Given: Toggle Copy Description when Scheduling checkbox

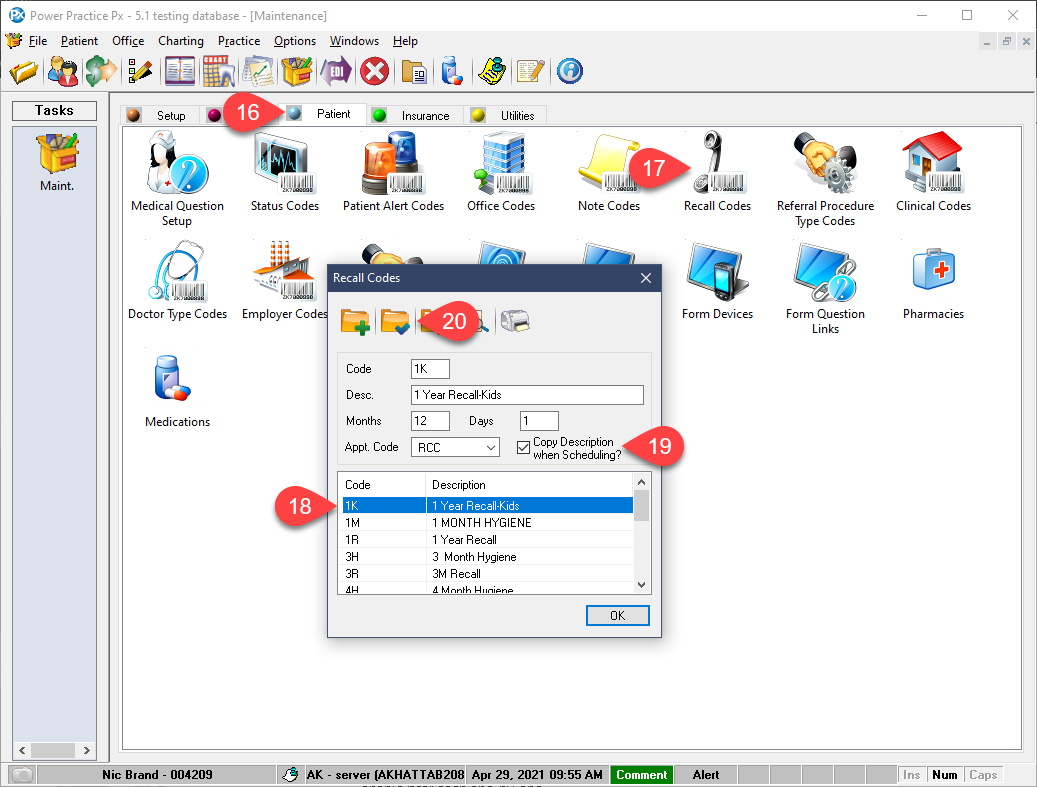Looking at the screenshot, I should (x=523, y=448).
